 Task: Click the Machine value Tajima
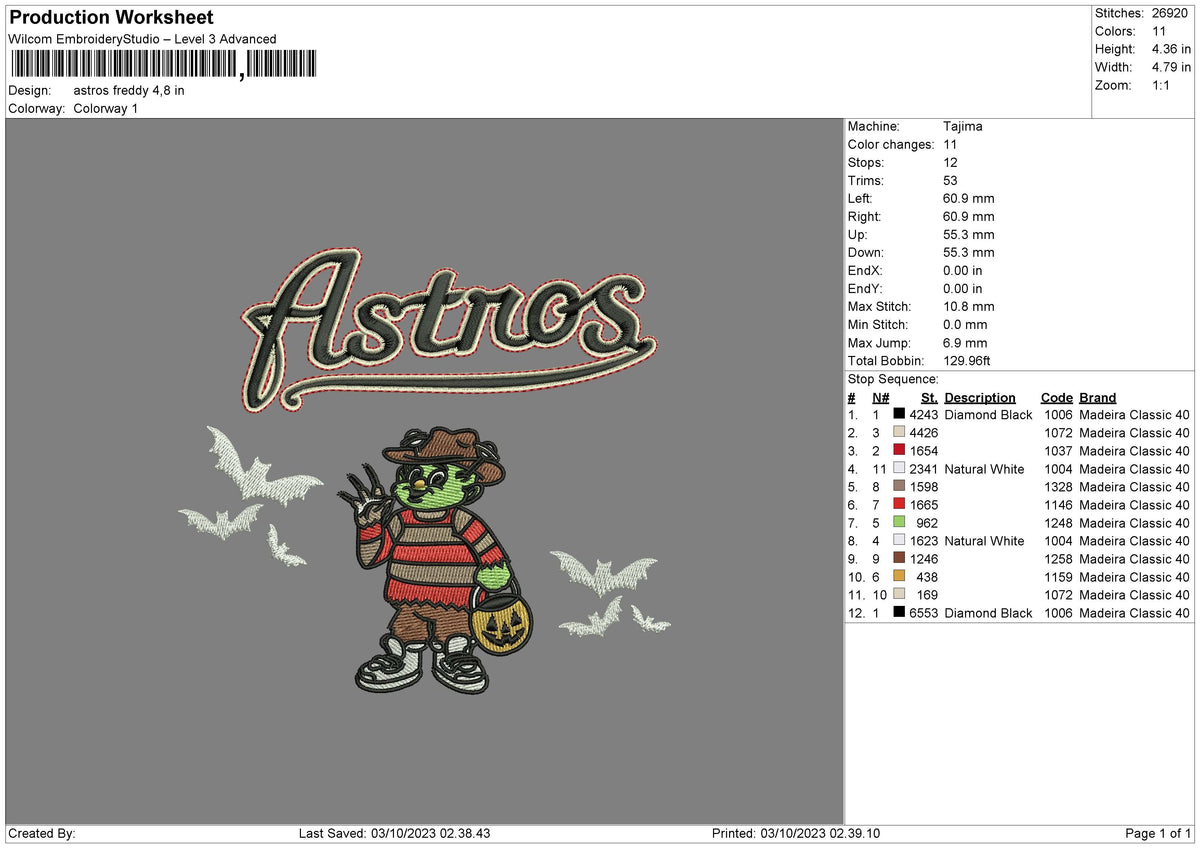coord(963,126)
